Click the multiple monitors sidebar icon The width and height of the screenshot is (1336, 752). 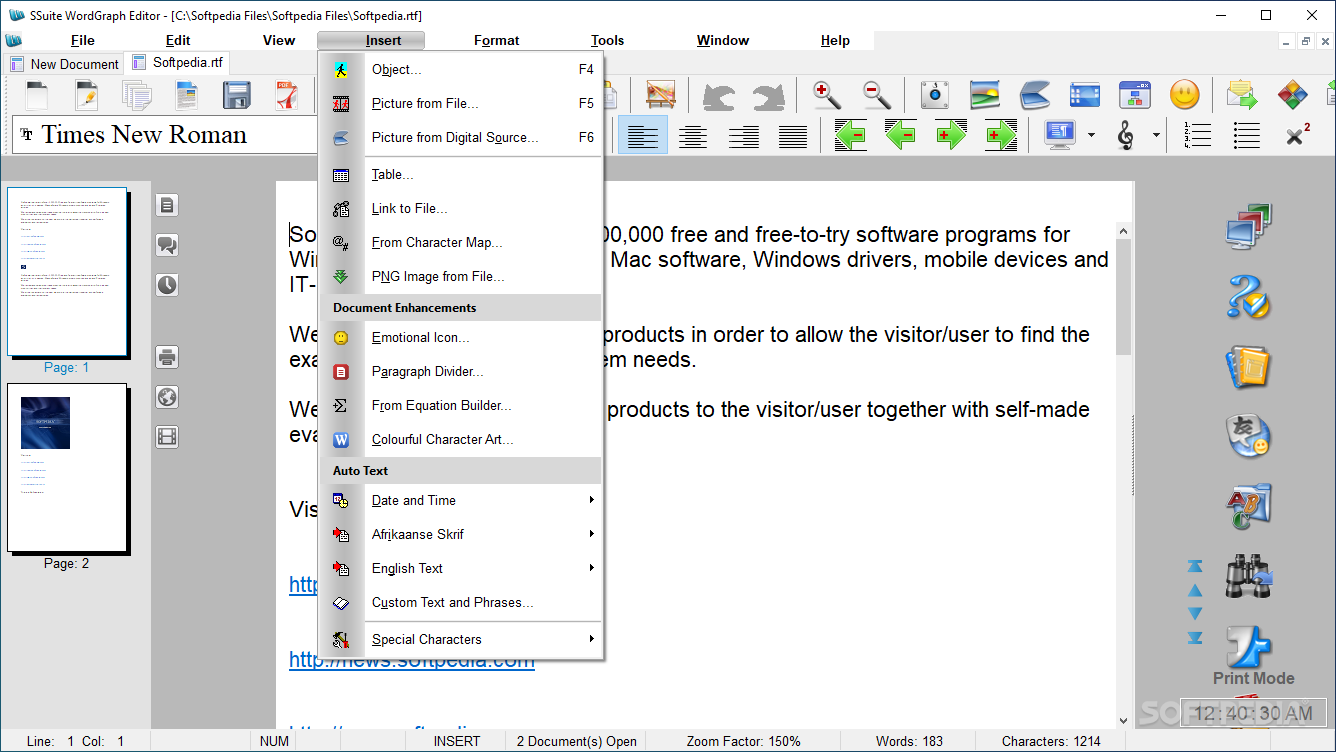[1248, 227]
